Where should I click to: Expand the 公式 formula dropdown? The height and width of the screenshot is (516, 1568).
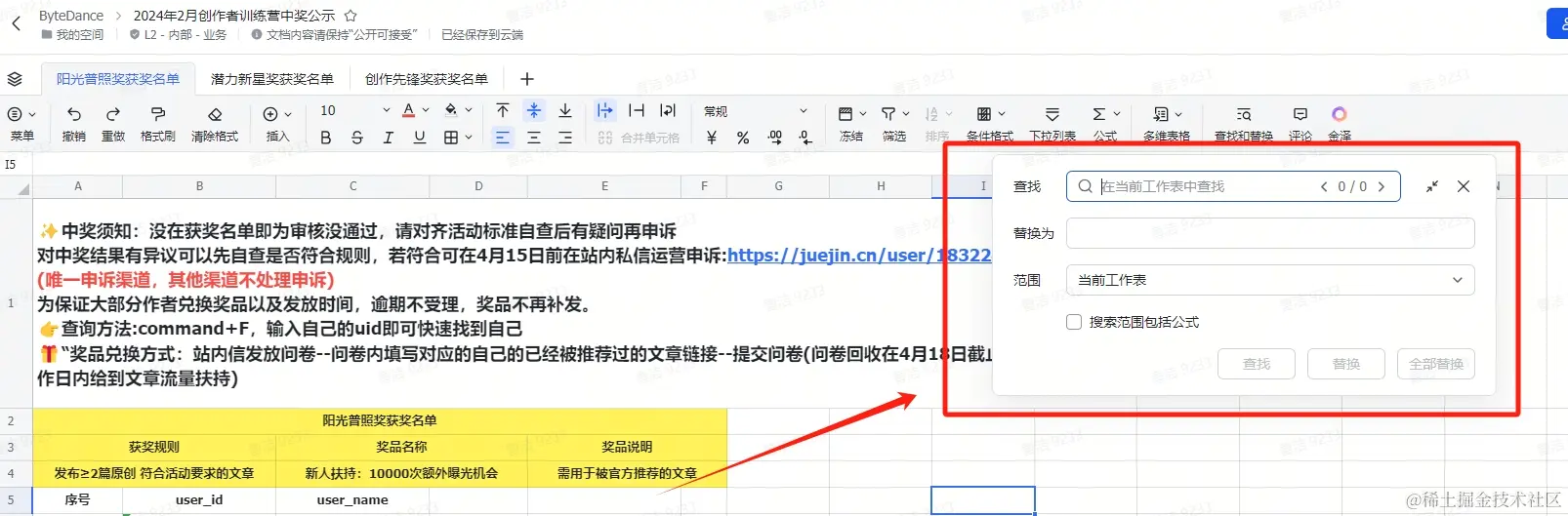coord(1117,114)
